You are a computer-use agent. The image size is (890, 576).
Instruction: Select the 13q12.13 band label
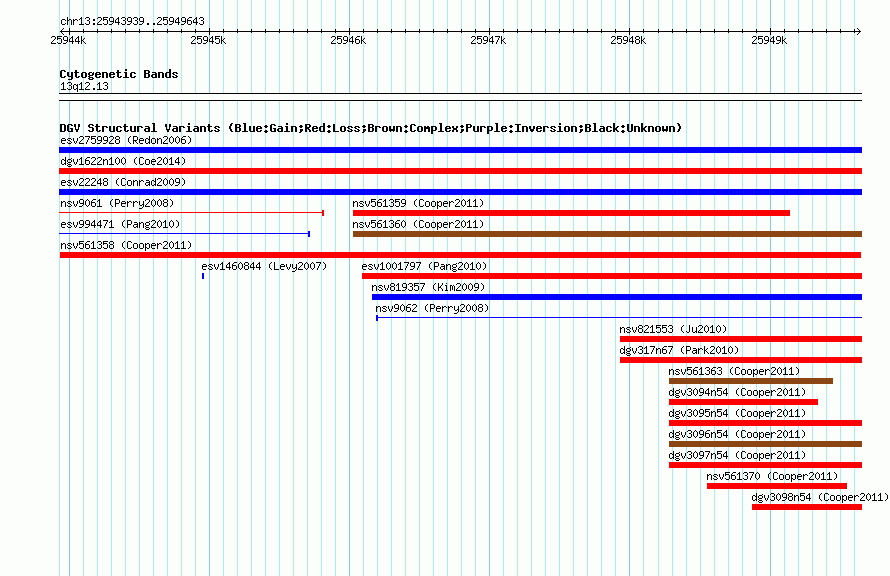tap(84, 86)
